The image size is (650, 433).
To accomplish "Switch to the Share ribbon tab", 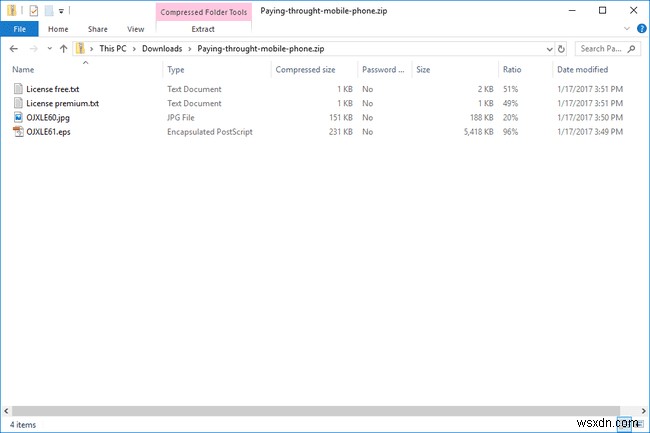I will [x=97, y=29].
